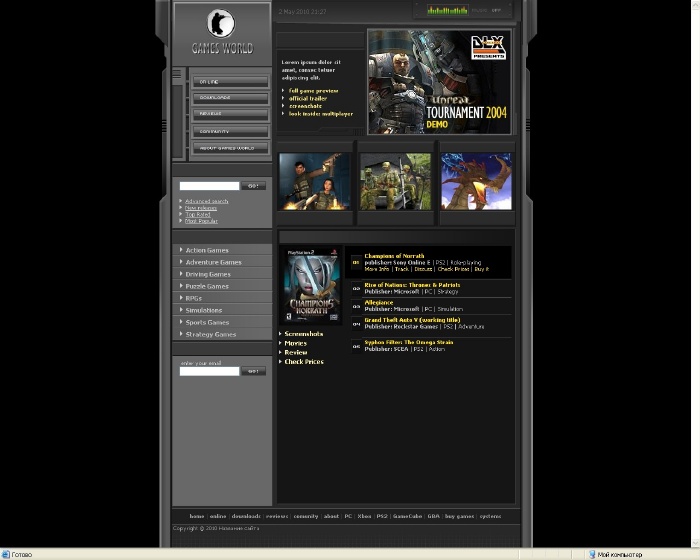Open the screenshots link under Lorem ipsum
Image resolution: width=700 pixels, height=560 pixels.
[x=305, y=106]
